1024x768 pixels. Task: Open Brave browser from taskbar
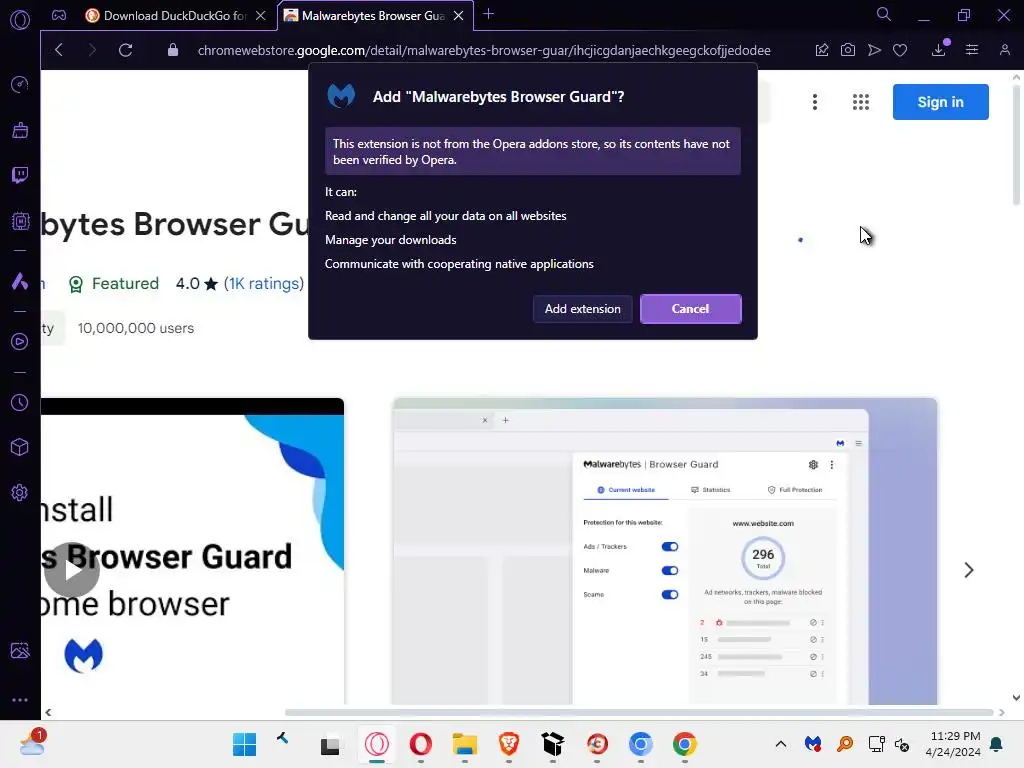[509, 744]
